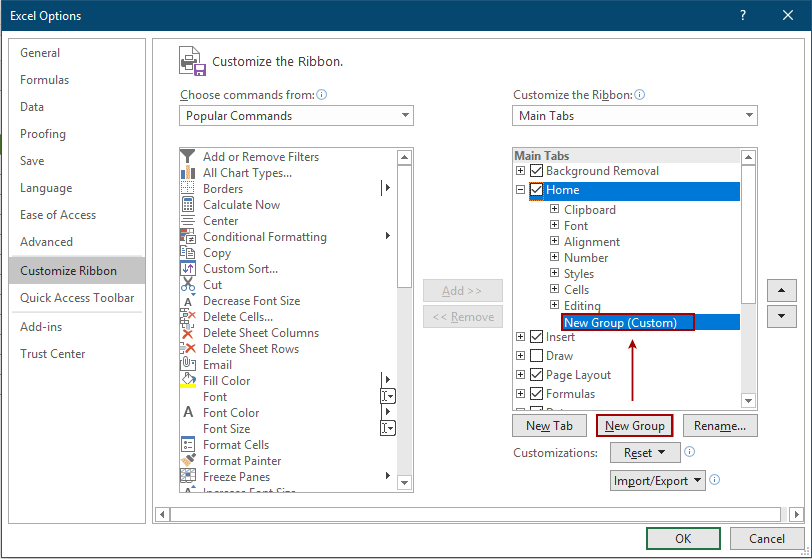
Task: Expand the Page Layout tab node
Action: point(520,375)
